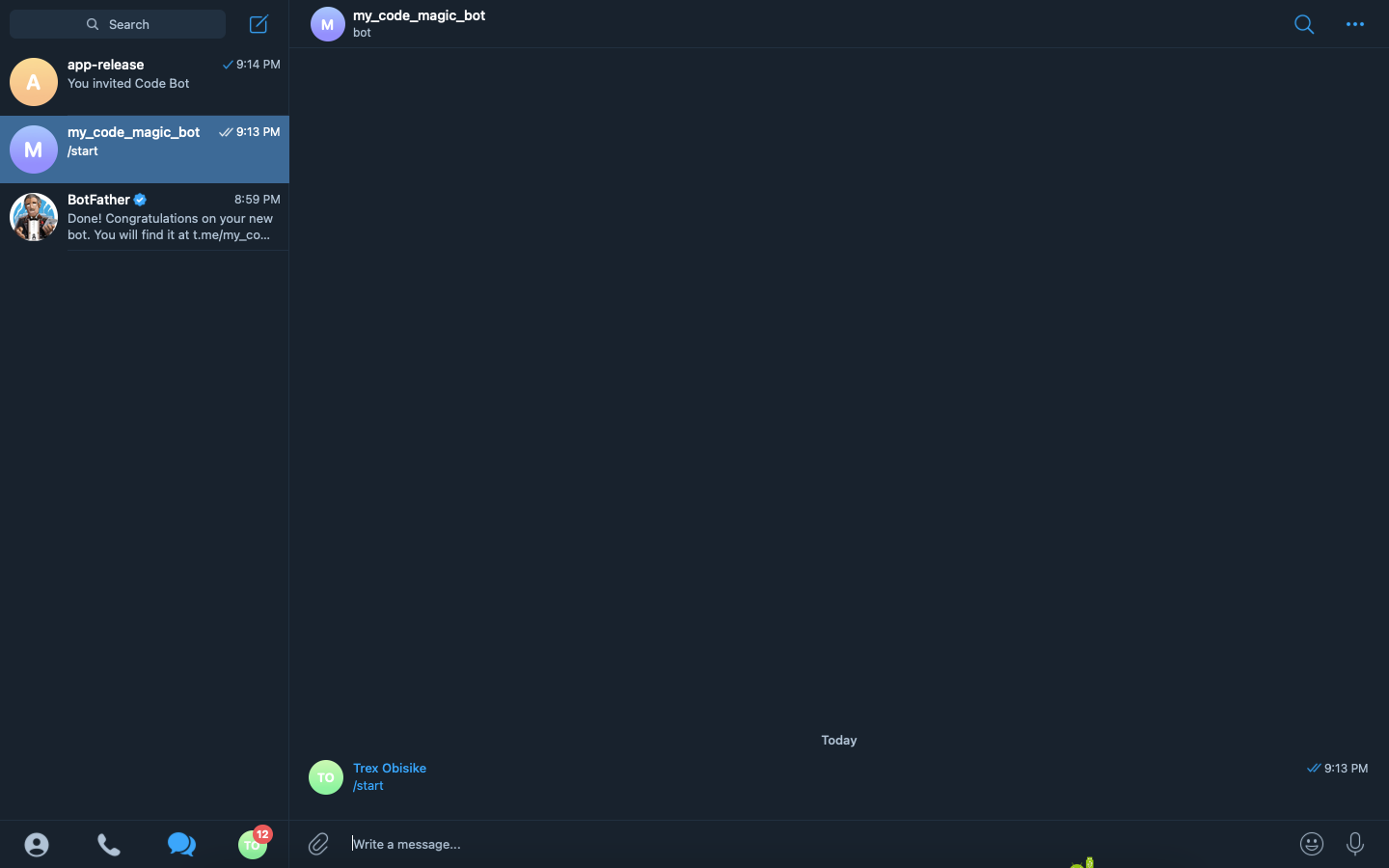Screen dimensions: 1389x868
Task: Open the Chats tab icon
Action: coord(181,845)
